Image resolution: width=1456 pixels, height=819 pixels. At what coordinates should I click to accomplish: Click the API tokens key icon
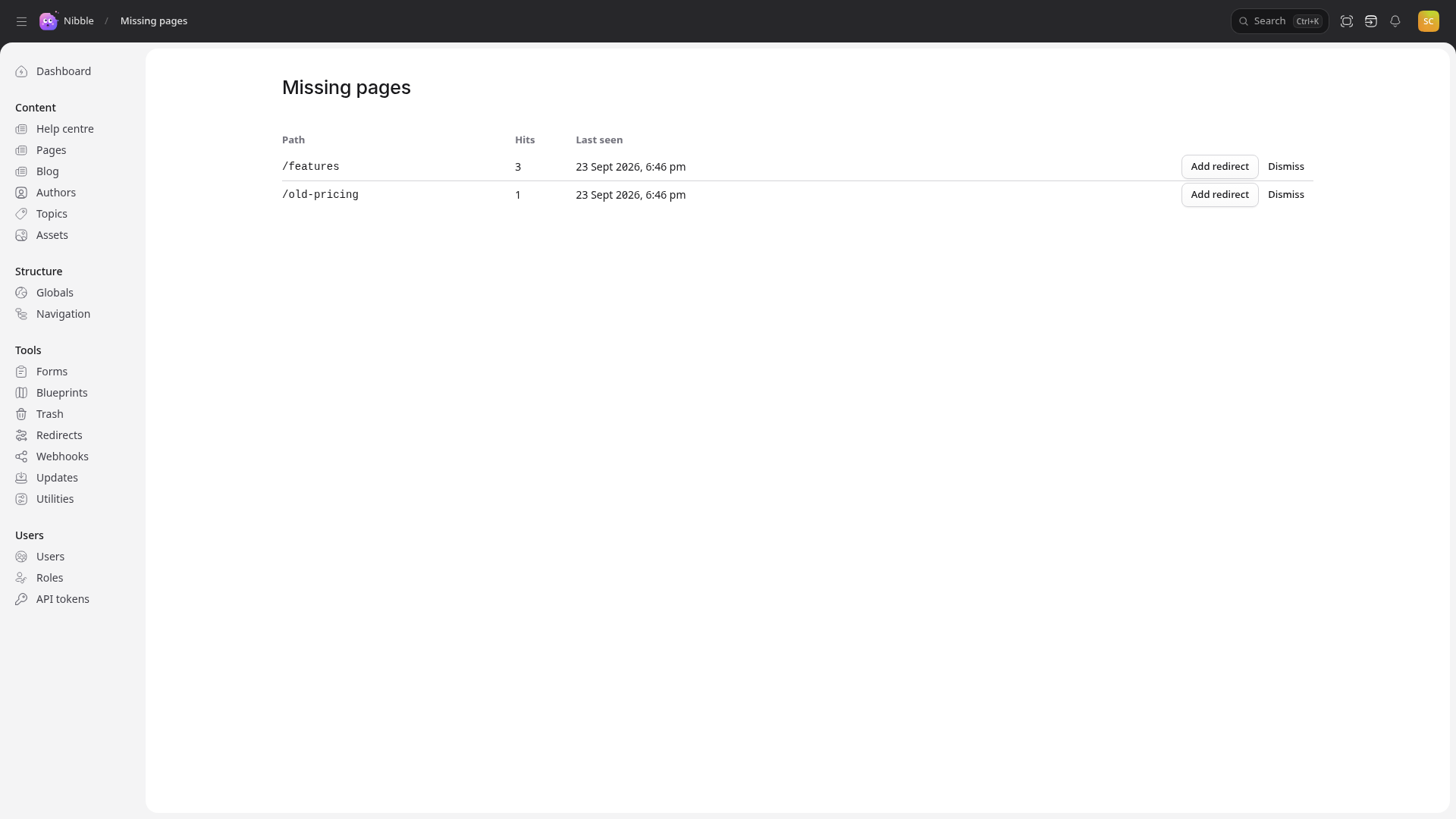pyautogui.click(x=21, y=599)
